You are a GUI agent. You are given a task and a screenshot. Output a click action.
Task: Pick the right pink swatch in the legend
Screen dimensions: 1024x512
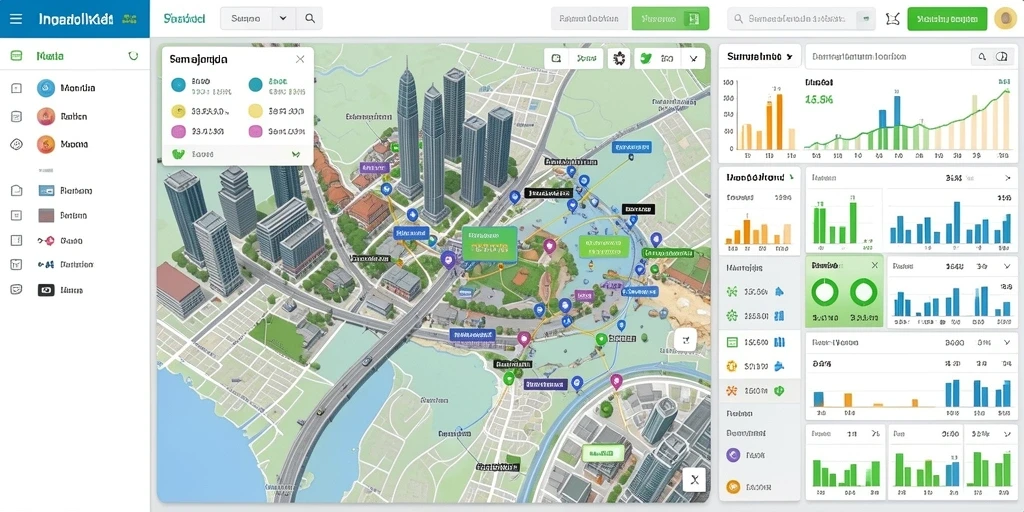pyautogui.click(x=255, y=132)
